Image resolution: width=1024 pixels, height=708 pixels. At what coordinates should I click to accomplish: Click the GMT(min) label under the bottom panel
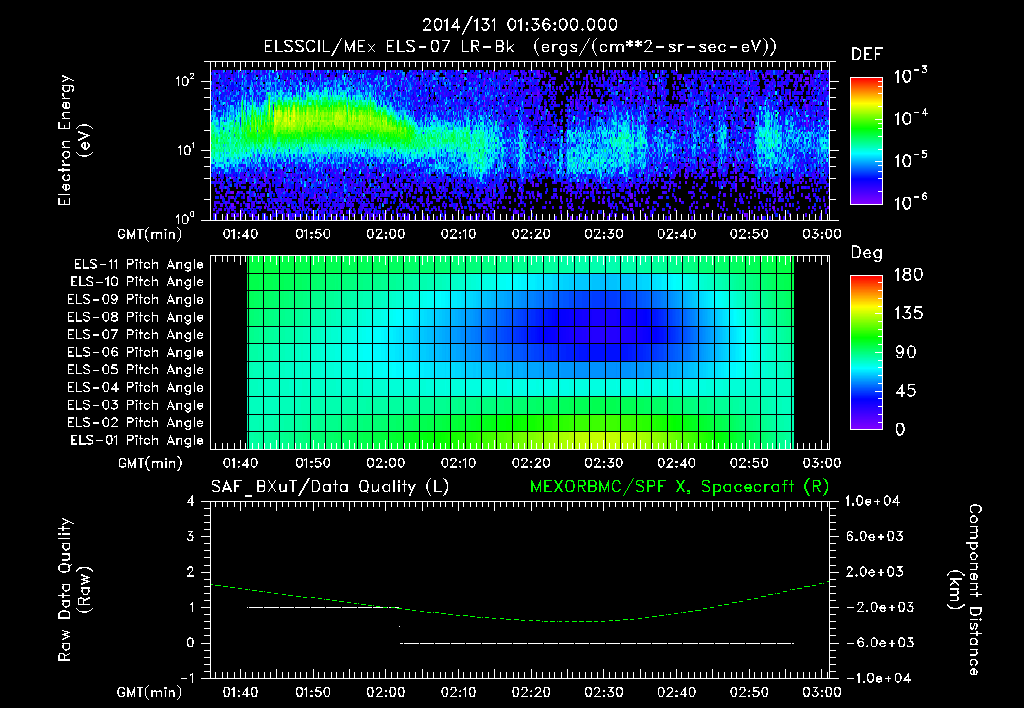coord(149,692)
